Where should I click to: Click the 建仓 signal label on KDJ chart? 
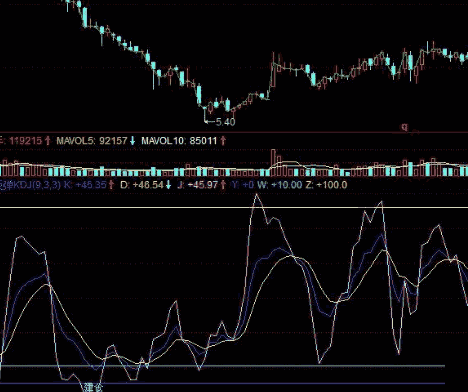tap(93, 388)
